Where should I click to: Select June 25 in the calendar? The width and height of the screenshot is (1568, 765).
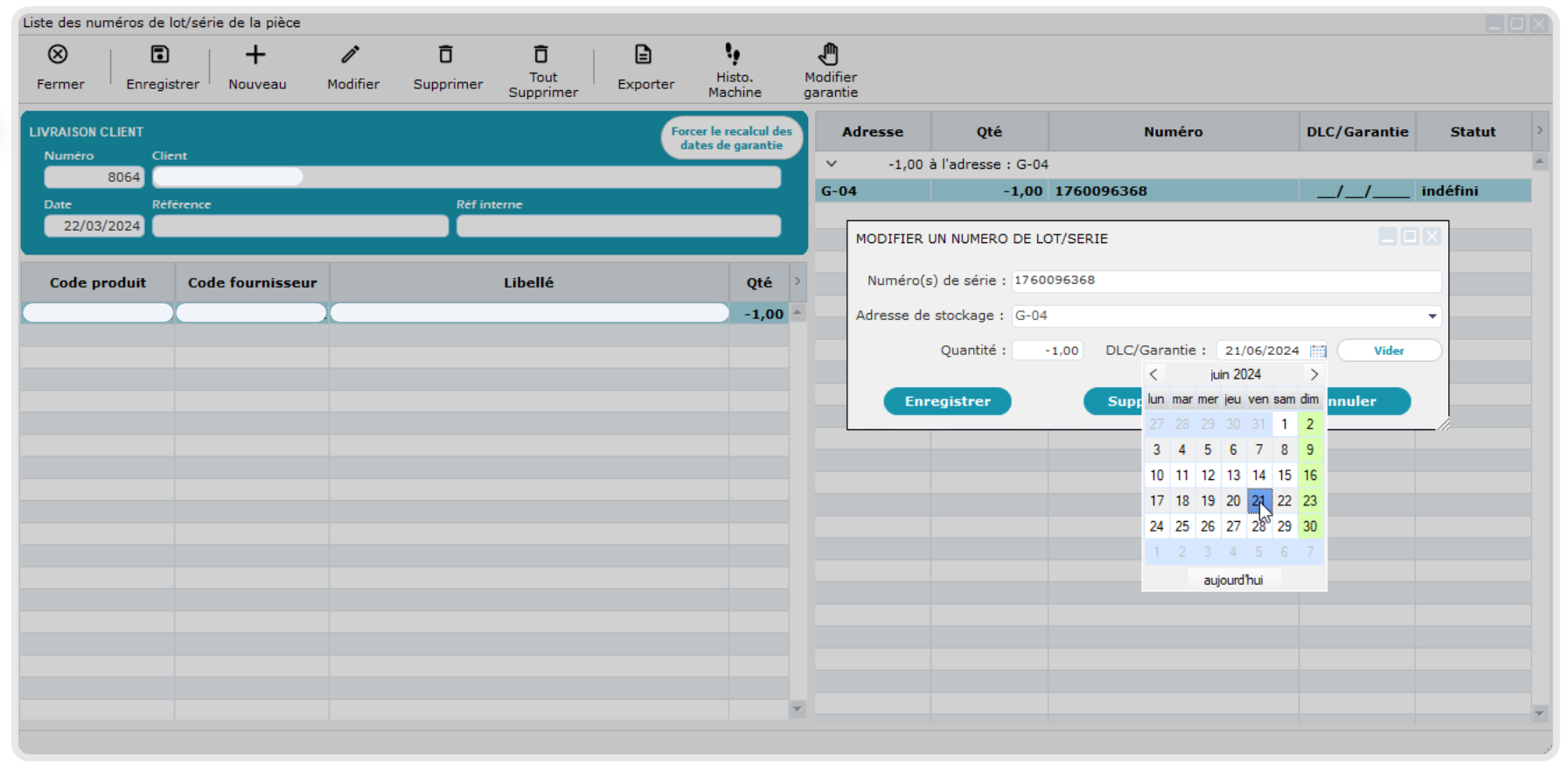click(1182, 526)
